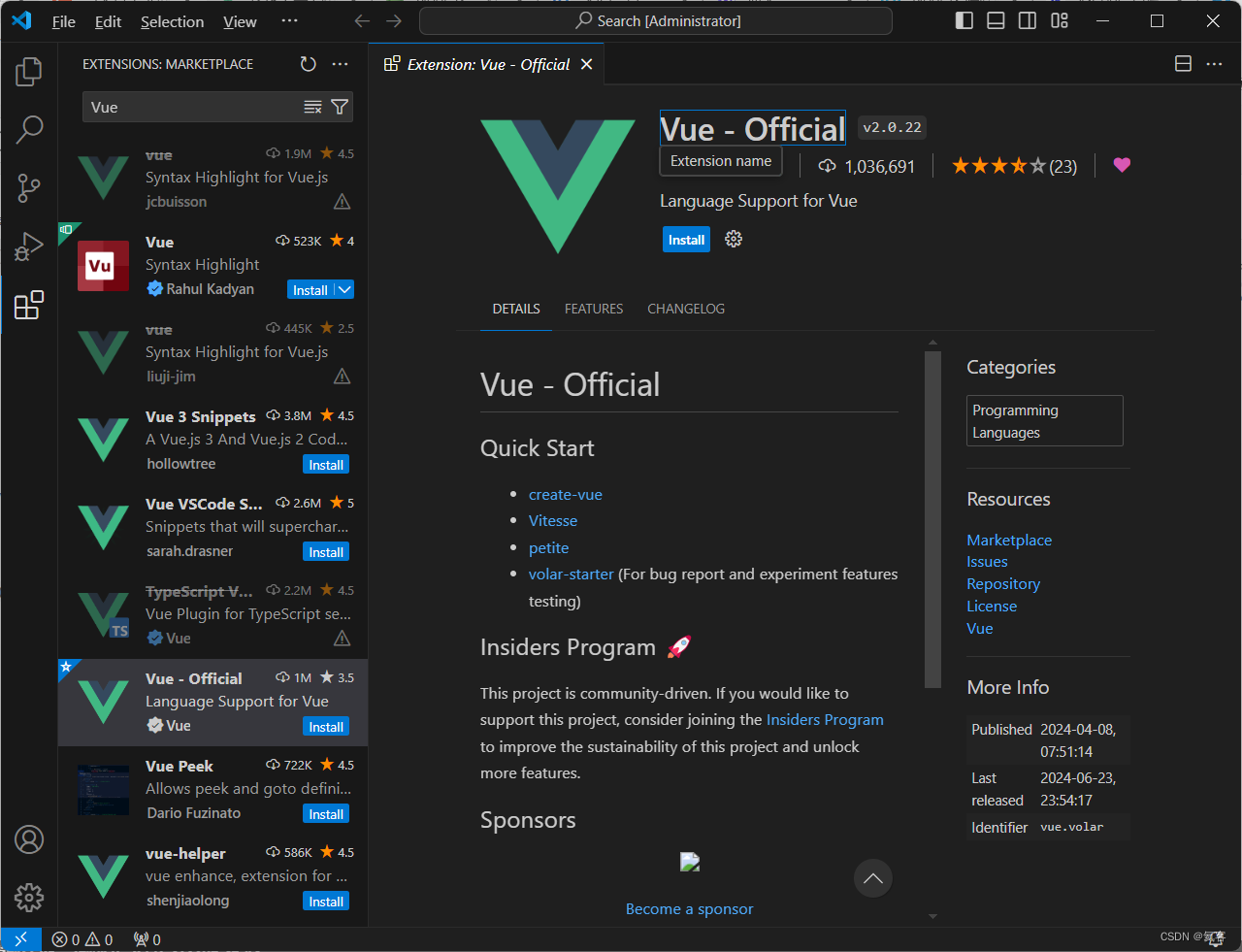Viewport: 1242px width, 952px height.
Task: Install the vue-helper extension
Action: 326,902
